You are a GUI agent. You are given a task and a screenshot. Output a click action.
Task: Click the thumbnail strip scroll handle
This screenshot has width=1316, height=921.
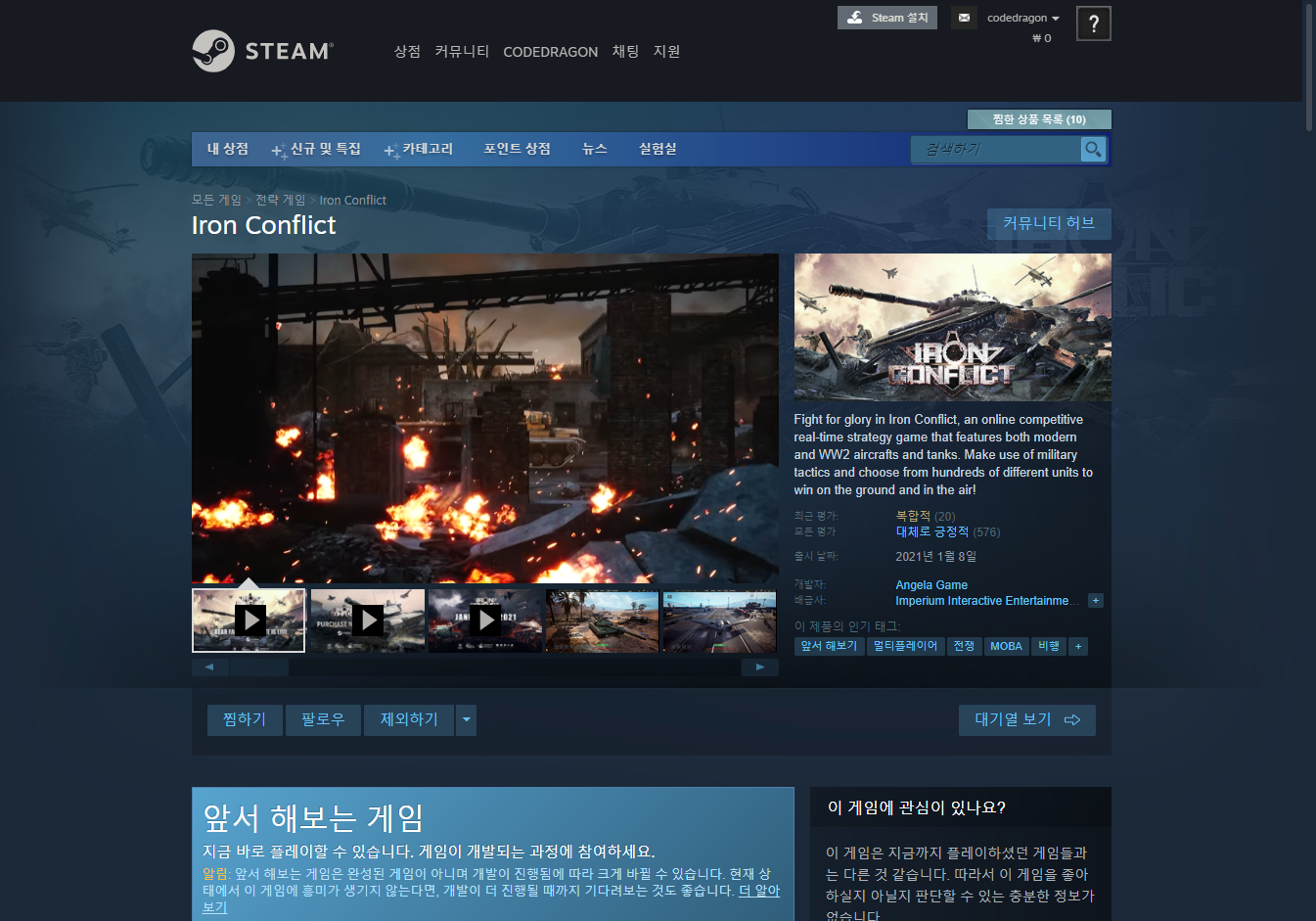[258, 668]
